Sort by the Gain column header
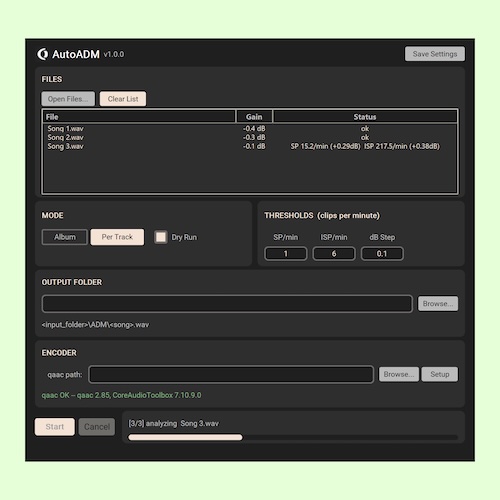This screenshot has width=500, height=500. pyautogui.click(x=254, y=117)
